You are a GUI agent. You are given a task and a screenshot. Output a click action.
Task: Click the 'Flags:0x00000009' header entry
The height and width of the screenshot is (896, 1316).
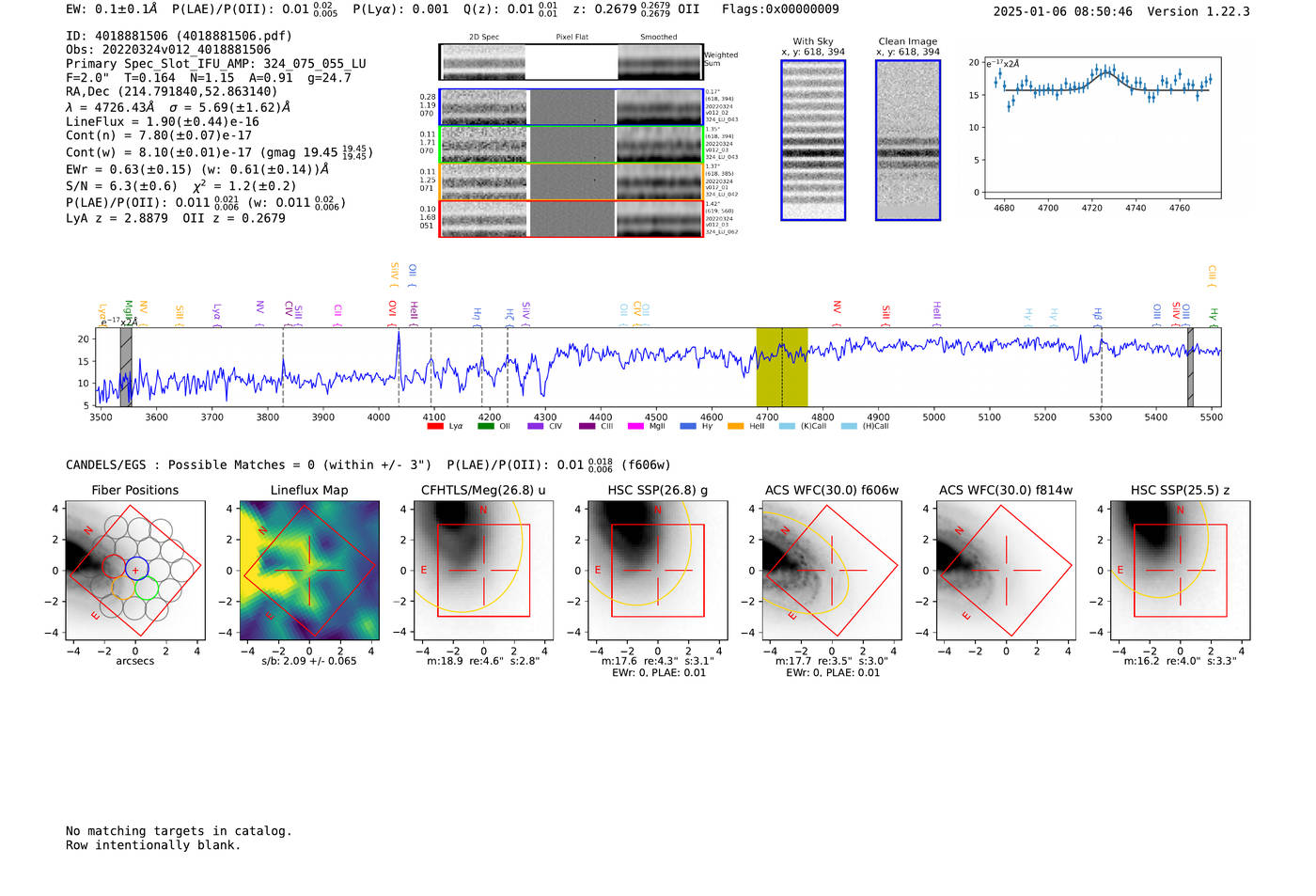click(x=780, y=9)
